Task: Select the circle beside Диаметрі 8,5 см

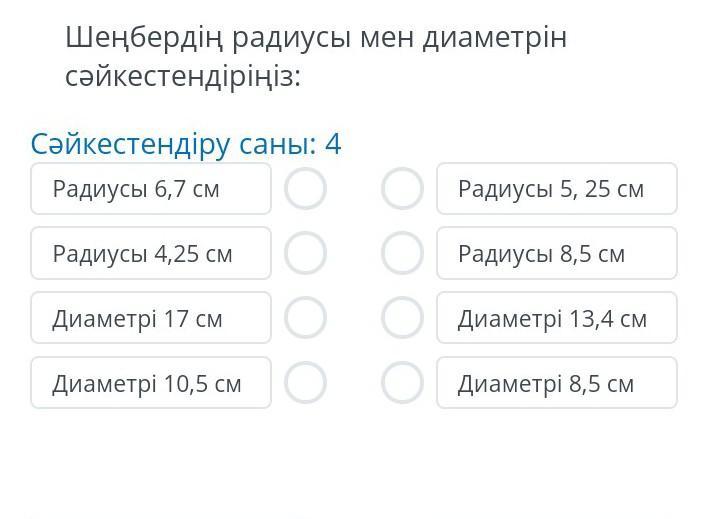Action: [402, 382]
